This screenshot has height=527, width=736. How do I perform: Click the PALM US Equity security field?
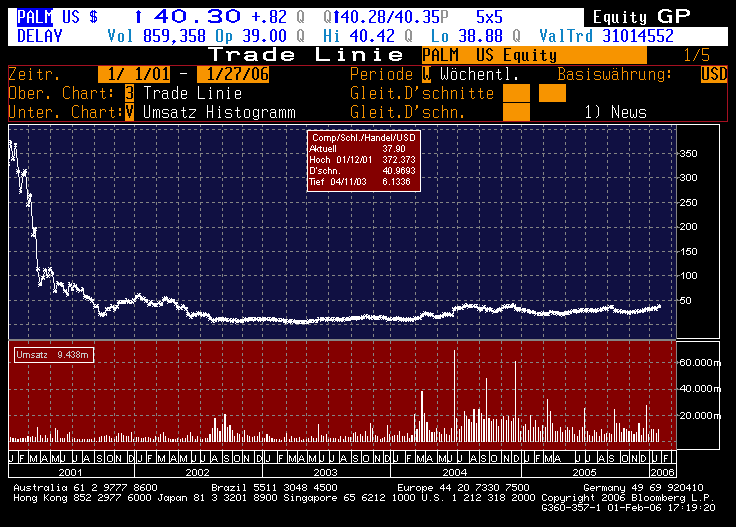(x=534, y=55)
